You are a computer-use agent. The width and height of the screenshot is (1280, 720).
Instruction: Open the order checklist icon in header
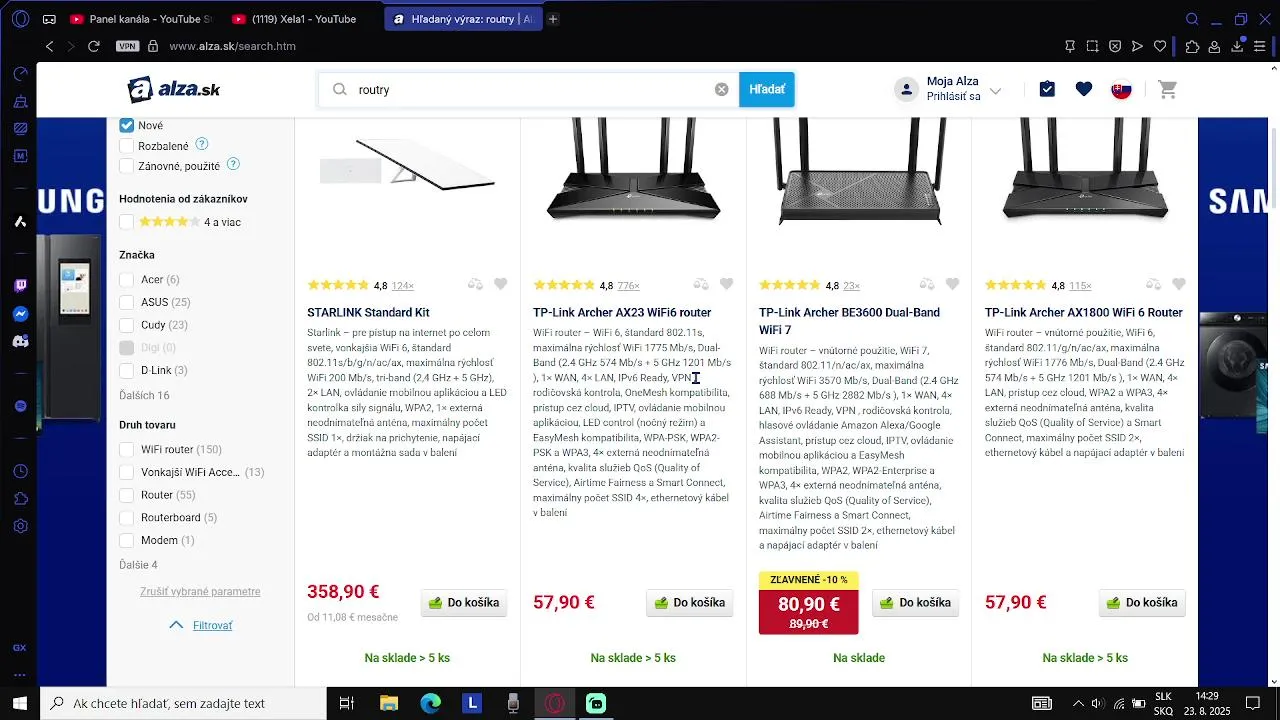pos(1047,90)
